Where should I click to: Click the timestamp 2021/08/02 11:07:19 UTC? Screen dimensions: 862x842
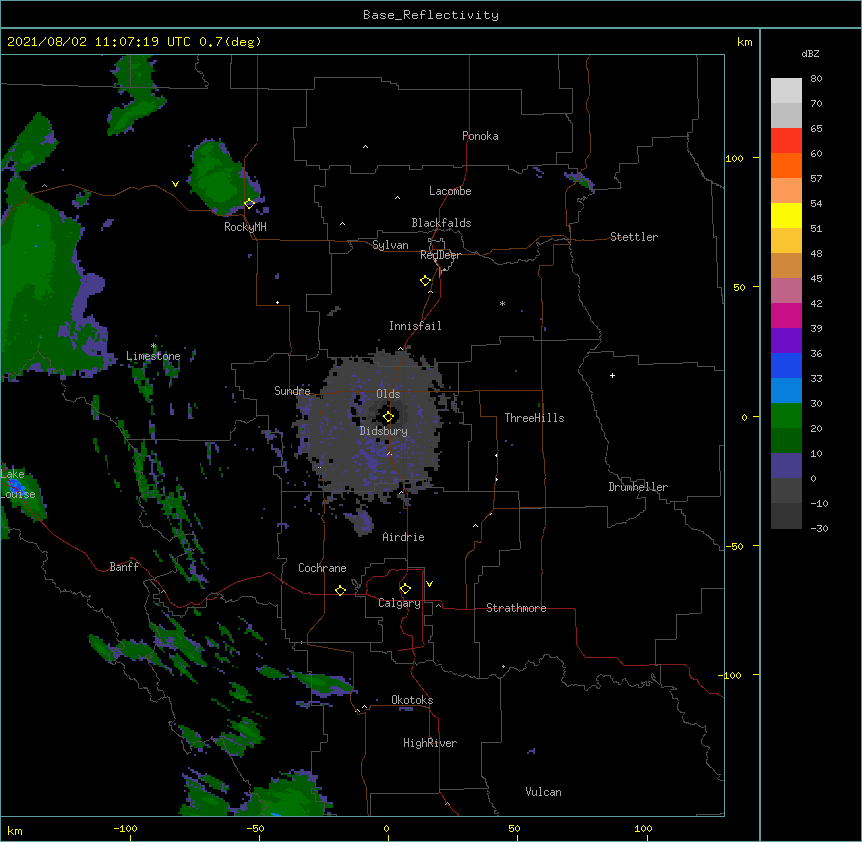(100, 42)
